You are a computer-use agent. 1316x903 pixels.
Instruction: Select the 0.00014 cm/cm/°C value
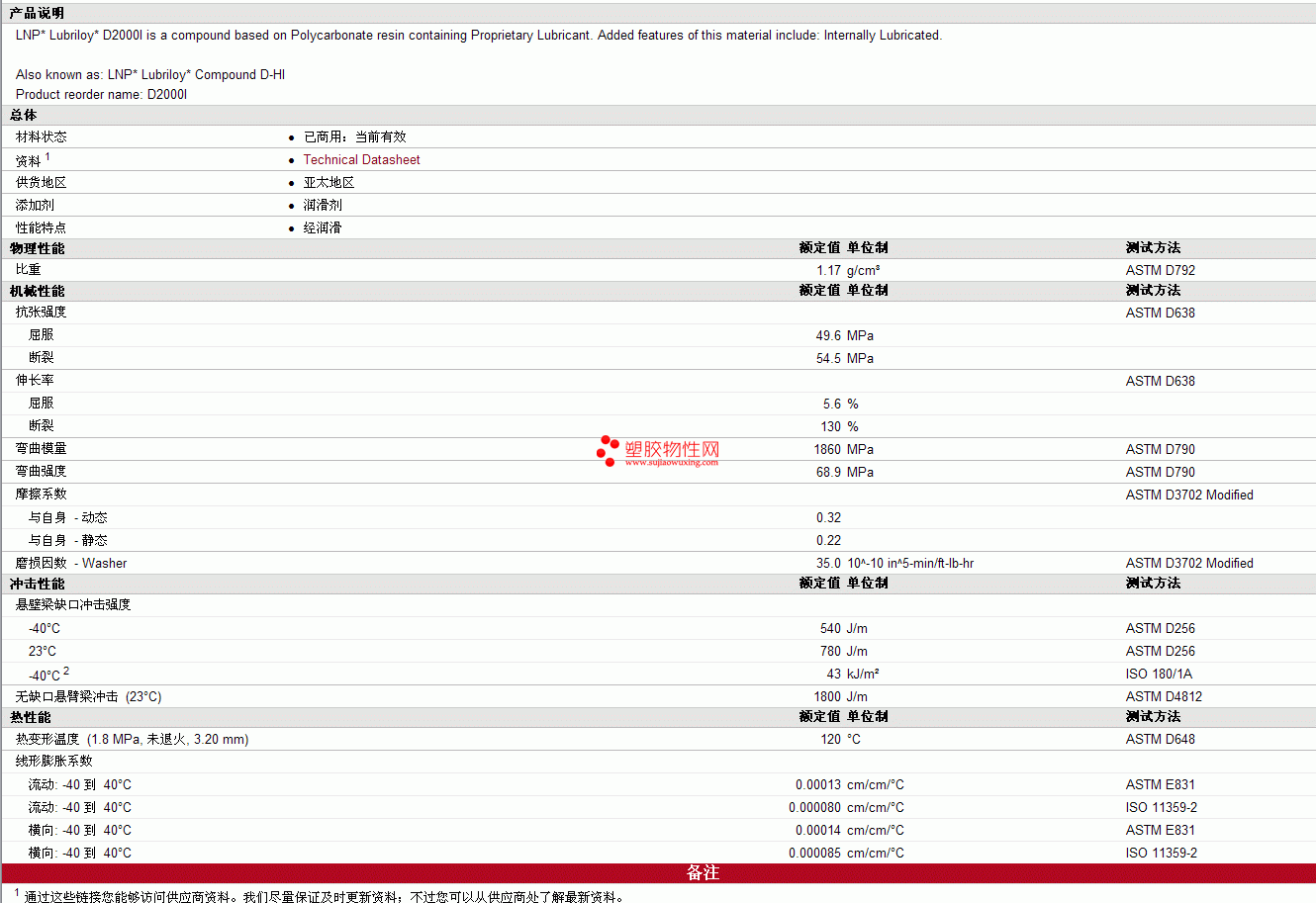[850, 830]
